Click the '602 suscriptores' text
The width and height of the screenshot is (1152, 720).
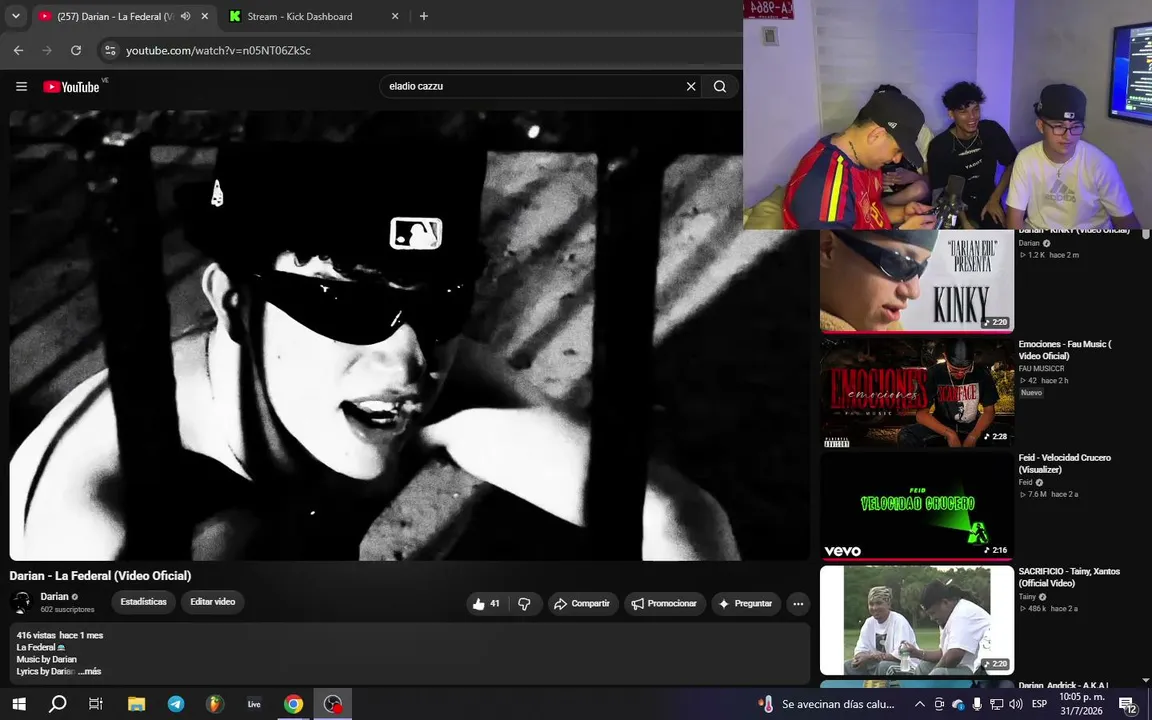(68, 610)
